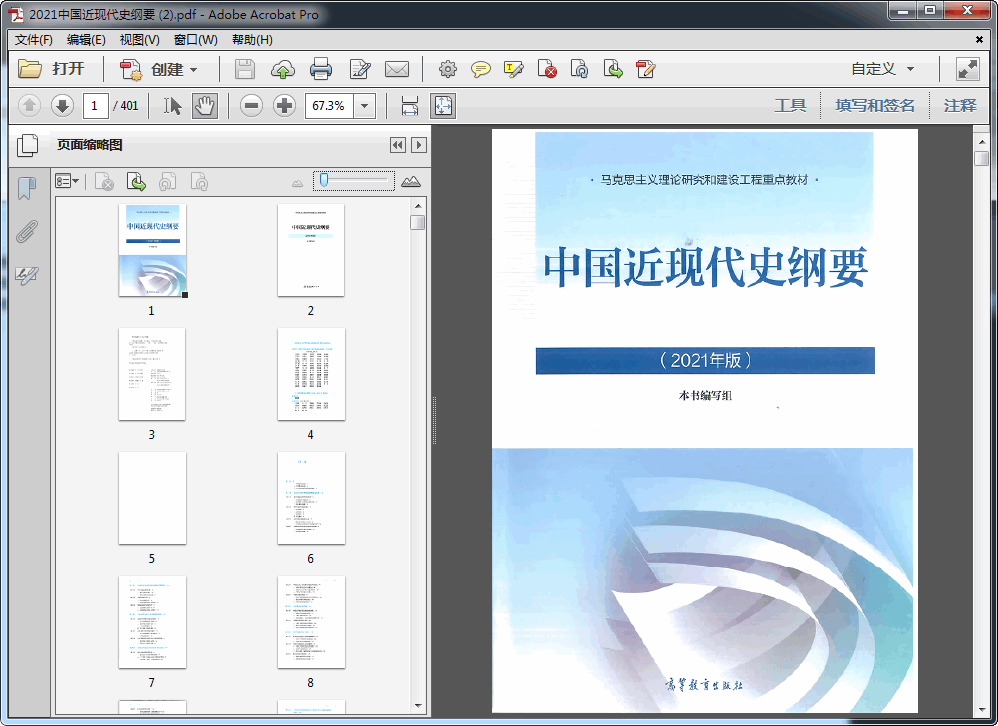Select page 3 thumbnail

pyautogui.click(x=152, y=374)
